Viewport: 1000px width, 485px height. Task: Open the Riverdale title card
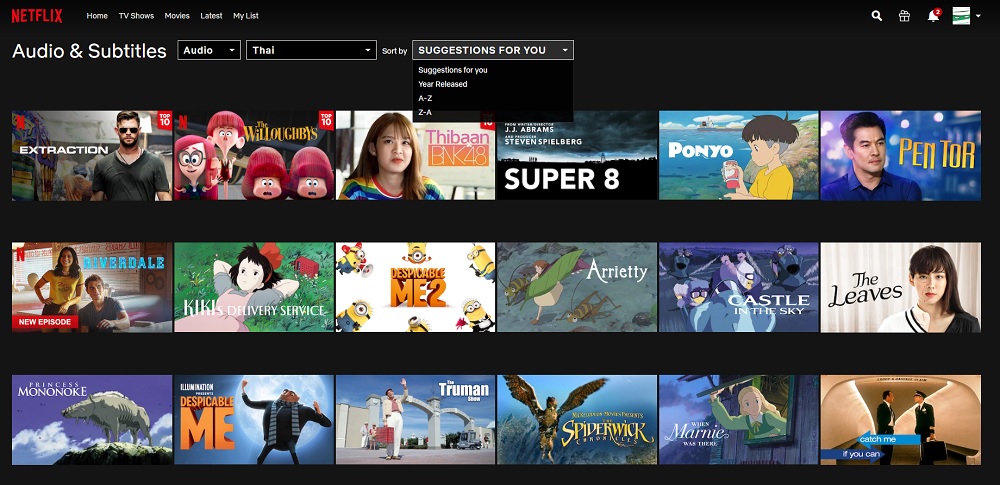pyautogui.click(x=92, y=287)
